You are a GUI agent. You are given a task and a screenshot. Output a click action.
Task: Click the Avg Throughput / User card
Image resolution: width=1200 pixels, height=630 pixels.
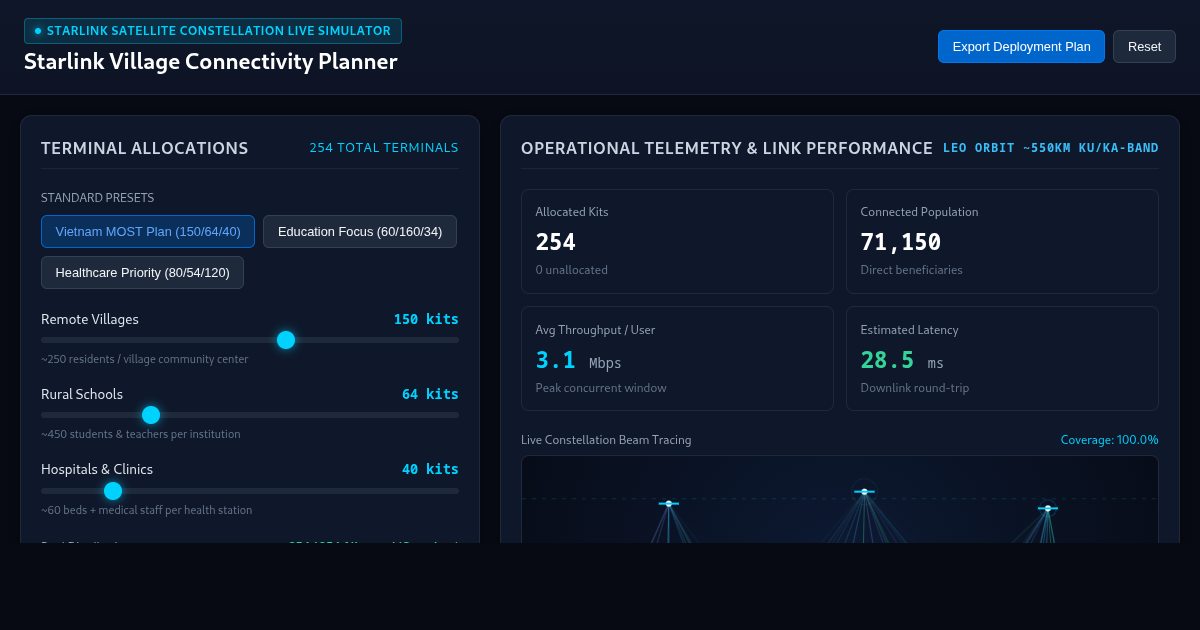click(677, 358)
